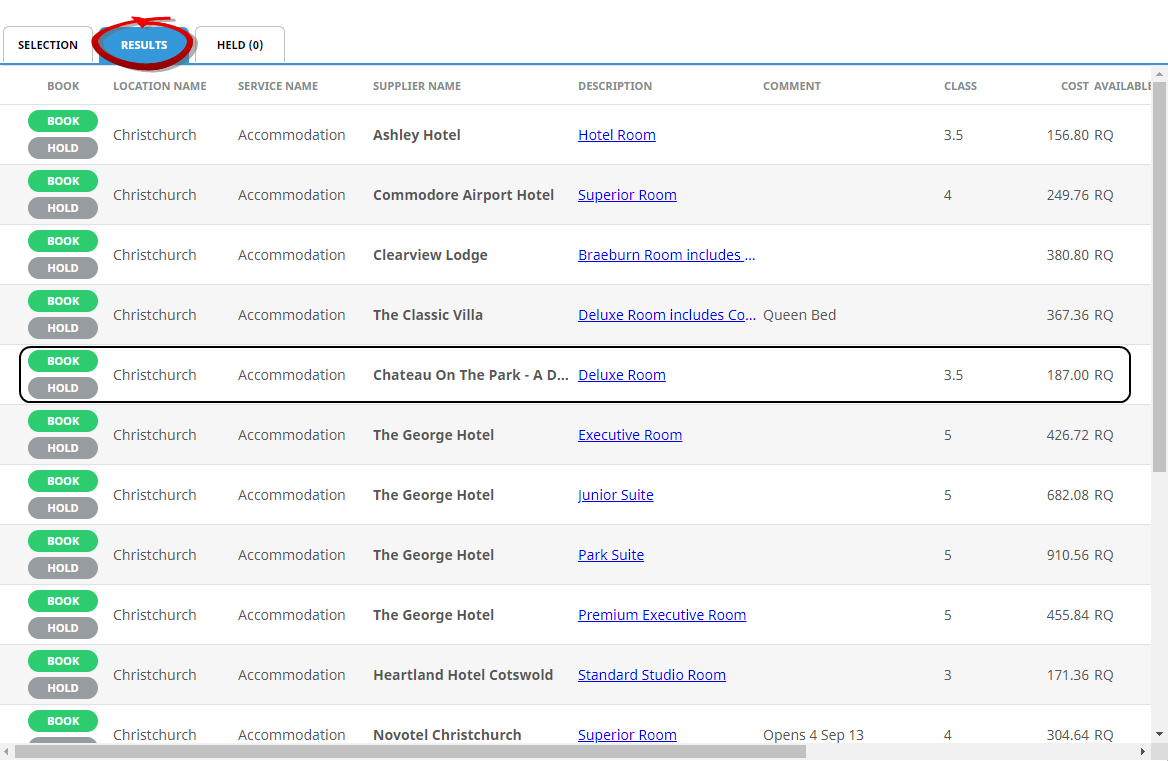Open Chateau On The Park Deluxe Room link
Screen dimensions: 1168x761
622,375
